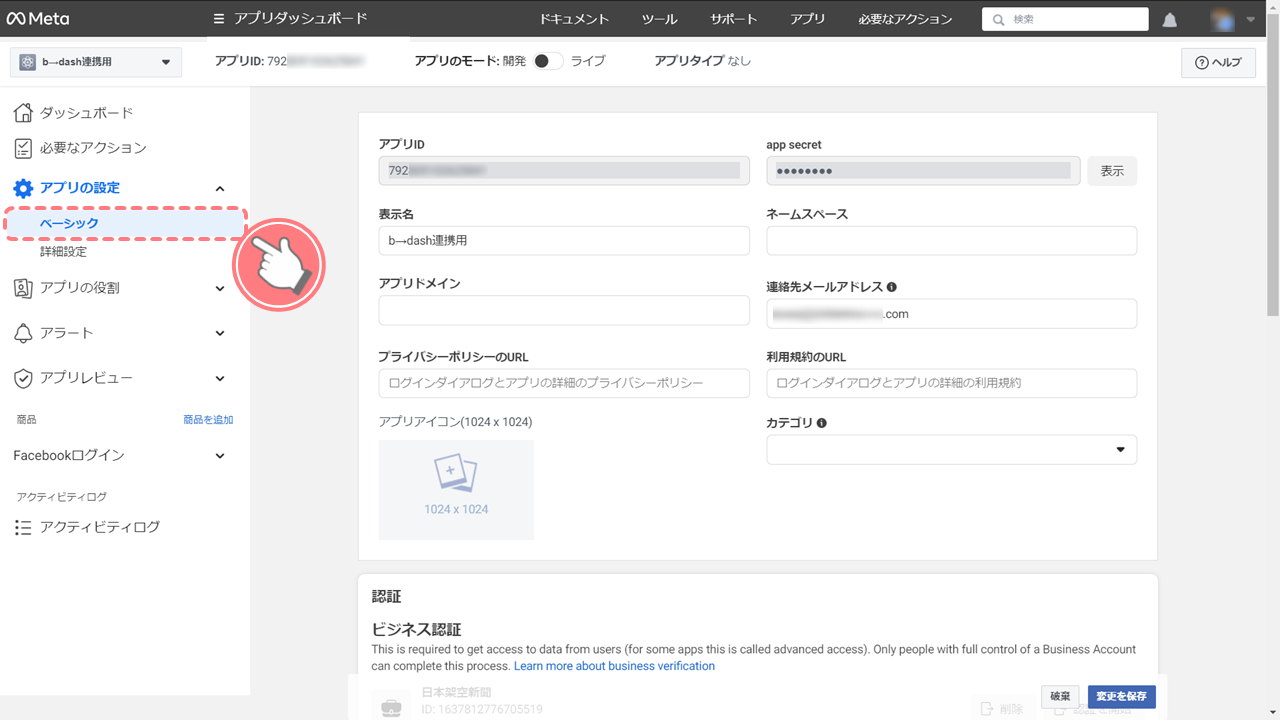Image resolution: width=1280 pixels, height=720 pixels.
Task: Click the アプリの設定 gear icon
Action: [23, 188]
